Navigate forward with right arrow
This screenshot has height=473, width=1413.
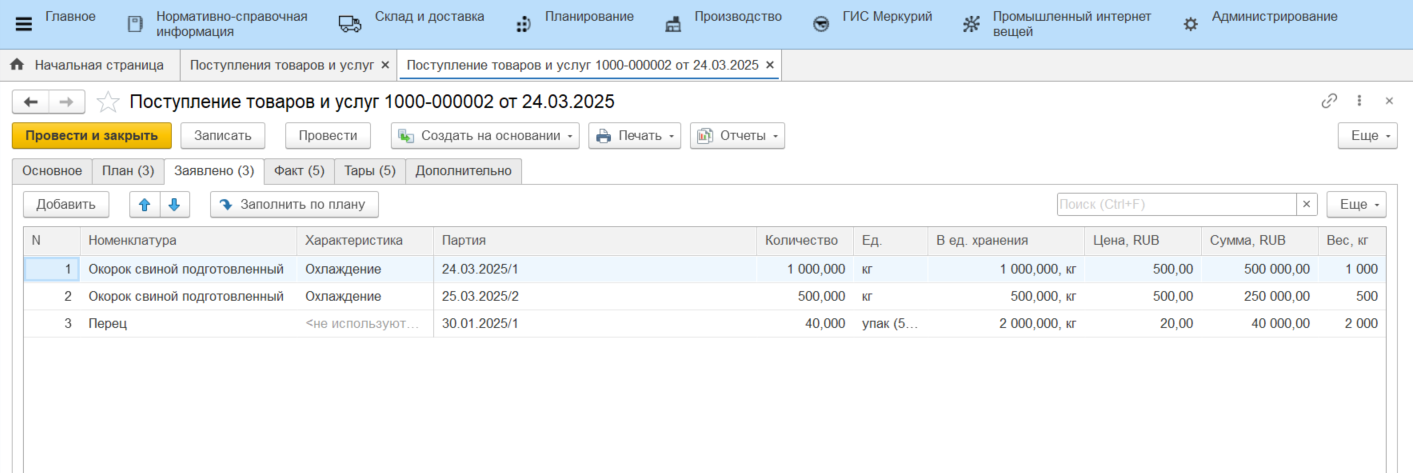click(67, 102)
